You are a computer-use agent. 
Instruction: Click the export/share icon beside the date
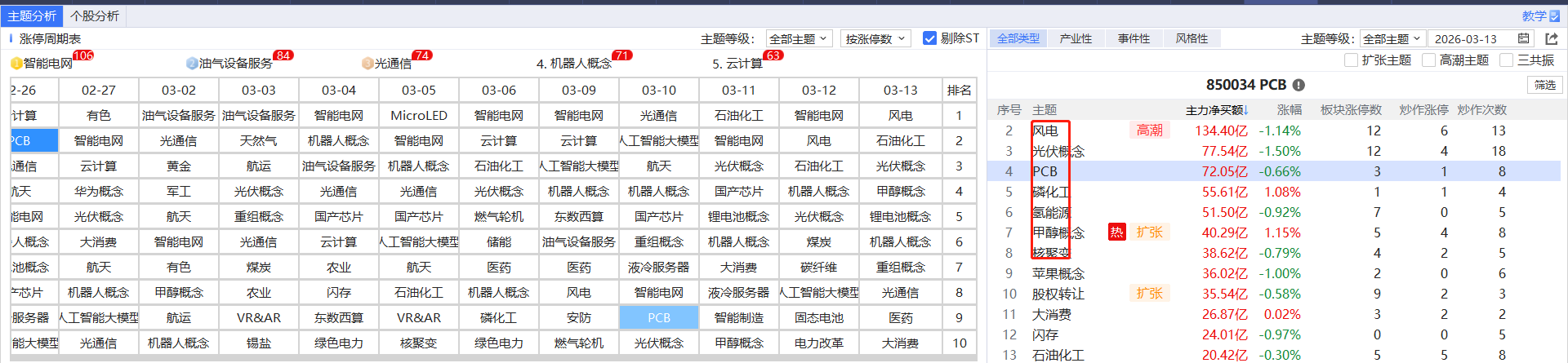pos(1552,38)
